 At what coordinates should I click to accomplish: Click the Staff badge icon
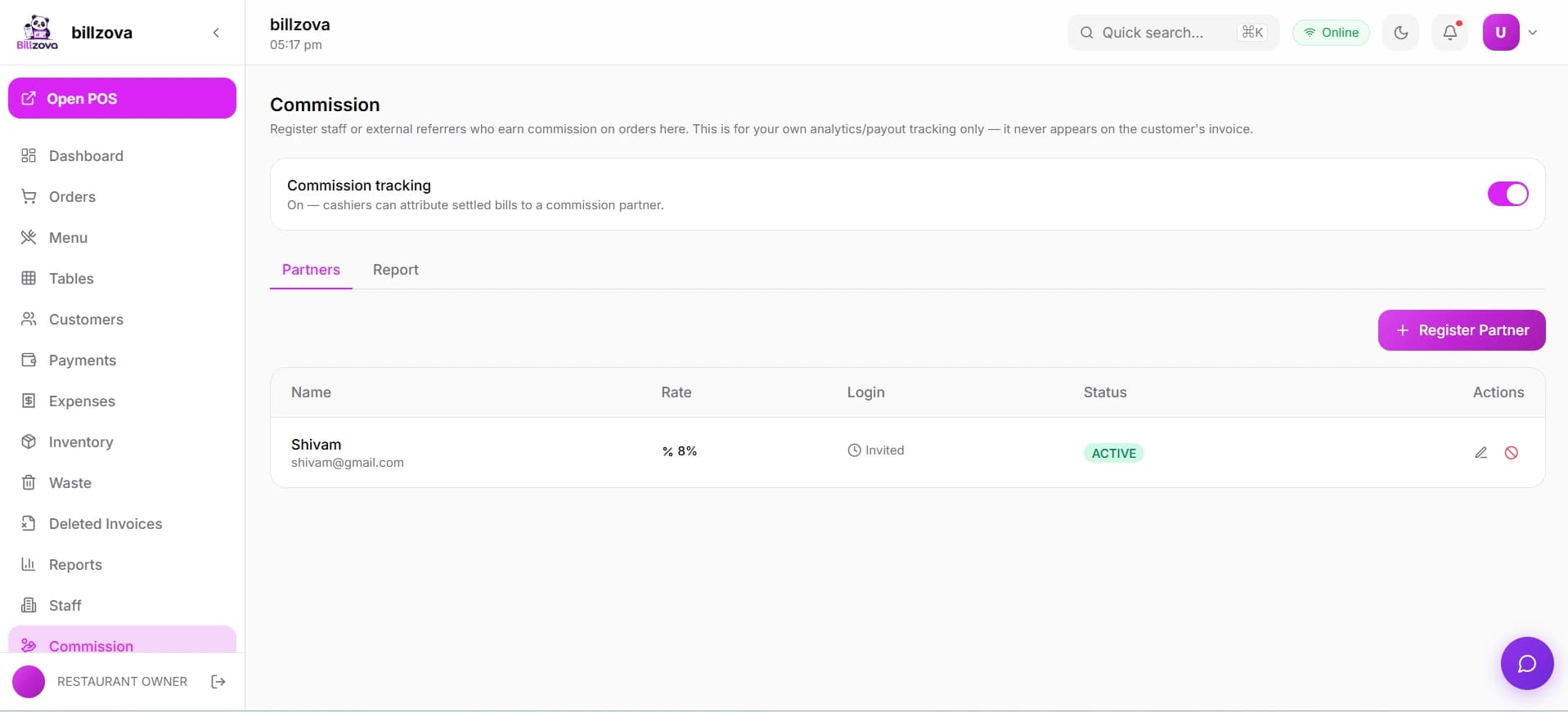29,605
